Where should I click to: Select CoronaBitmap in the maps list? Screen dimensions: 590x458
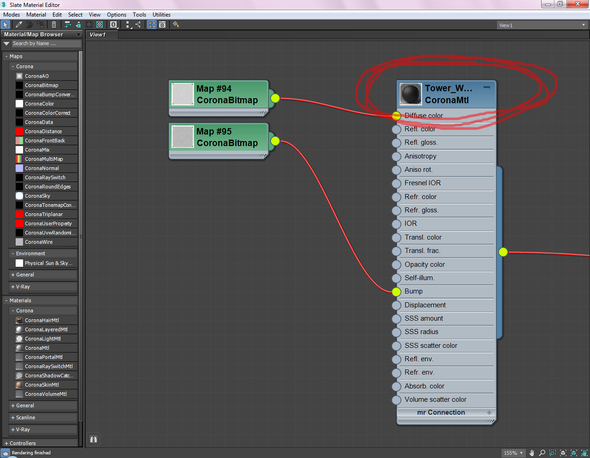[41, 85]
